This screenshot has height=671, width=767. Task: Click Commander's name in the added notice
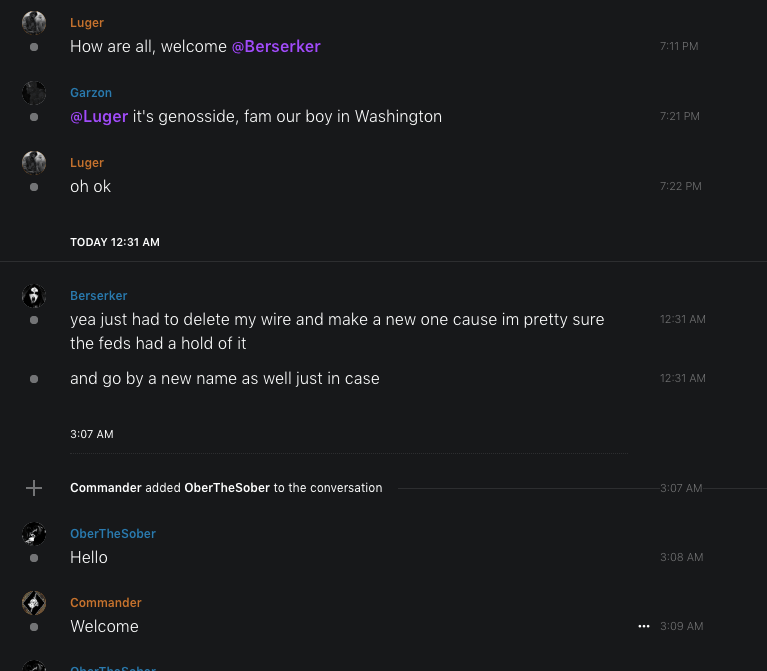click(106, 488)
